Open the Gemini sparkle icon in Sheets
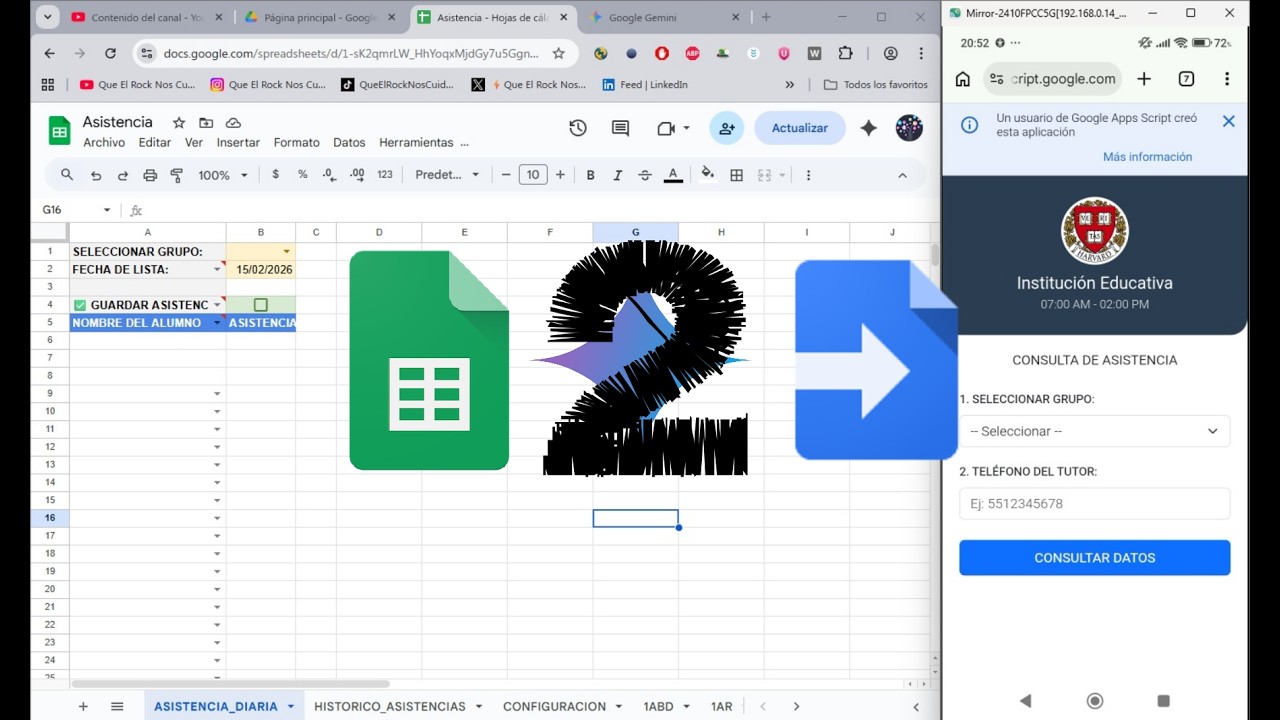This screenshot has height=720, width=1280. 868,128
